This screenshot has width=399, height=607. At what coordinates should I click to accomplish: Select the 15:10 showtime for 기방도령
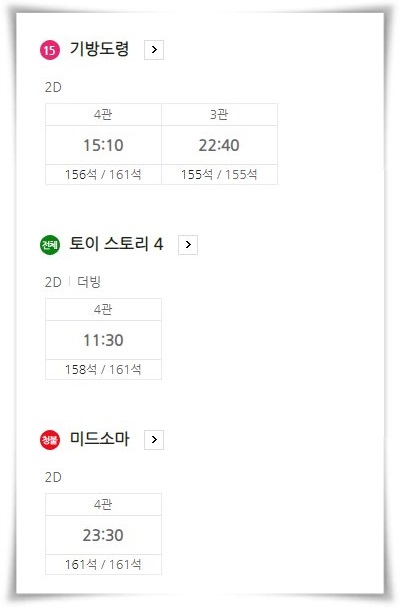click(103, 145)
